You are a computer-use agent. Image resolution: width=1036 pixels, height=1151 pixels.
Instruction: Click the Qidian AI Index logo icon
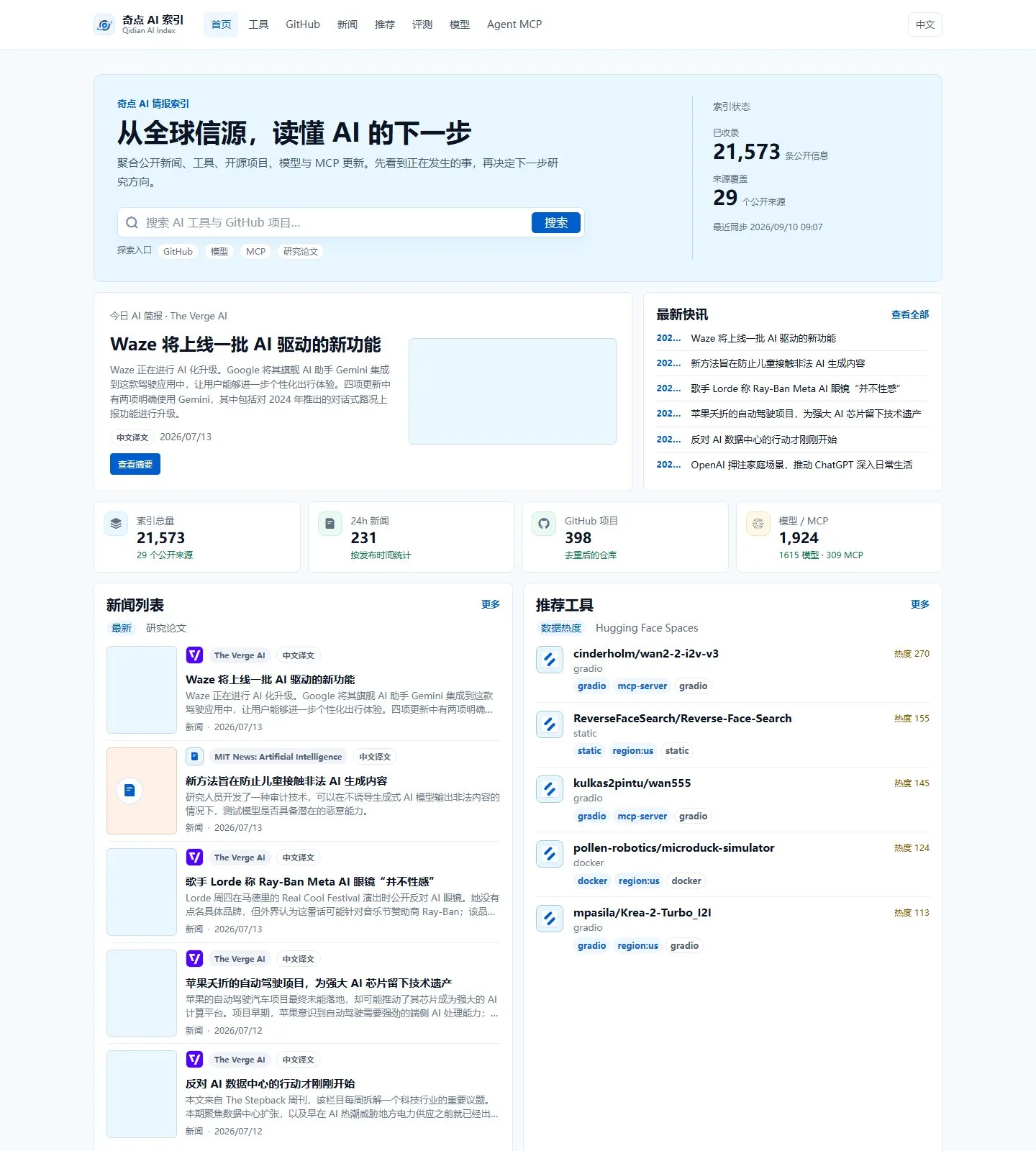coord(104,24)
